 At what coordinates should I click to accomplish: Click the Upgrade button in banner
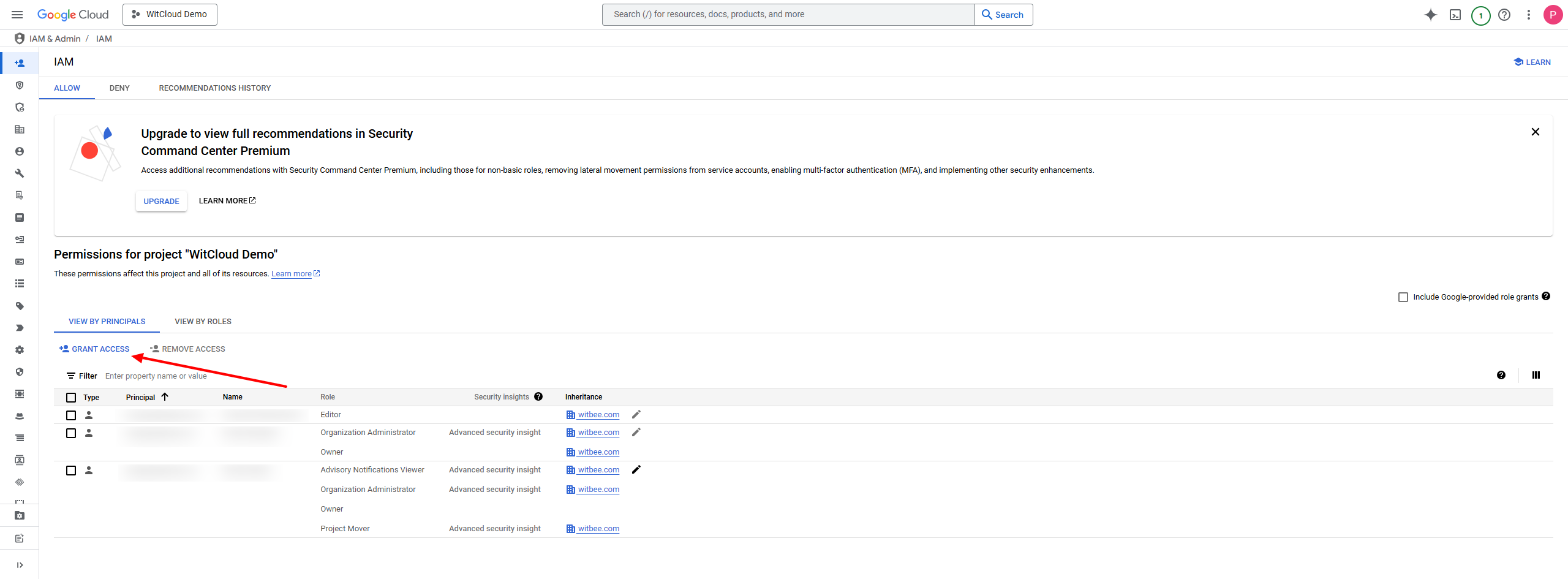point(161,201)
